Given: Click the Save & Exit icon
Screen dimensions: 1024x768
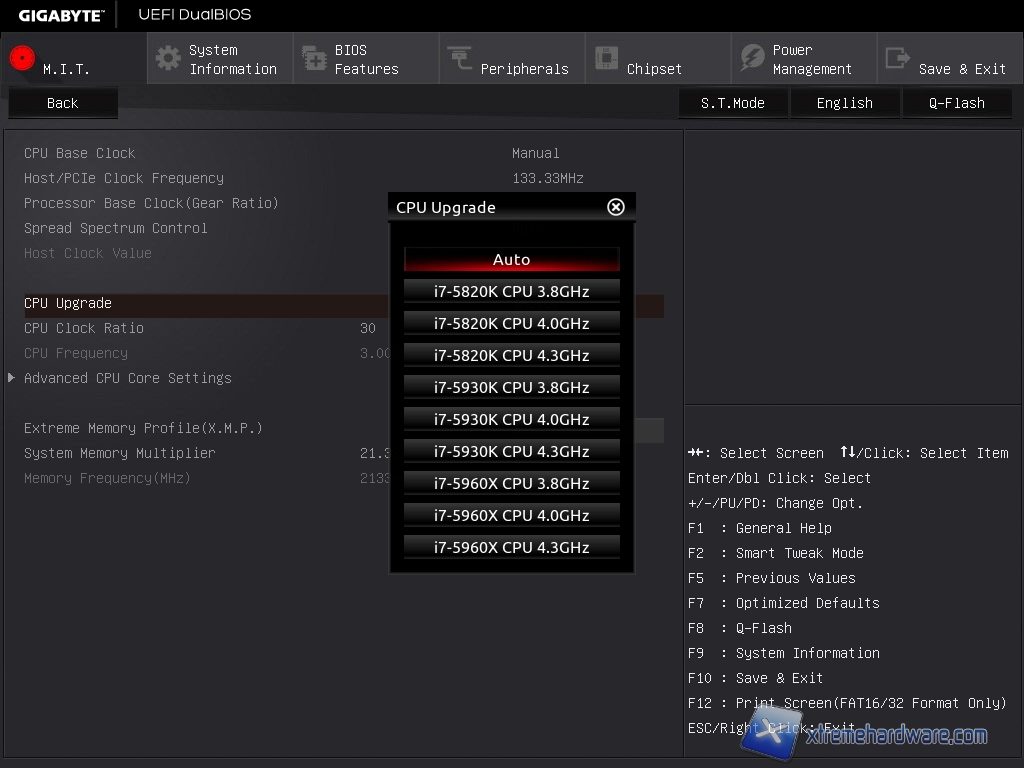Looking at the screenshot, I should (x=898, y=58).
